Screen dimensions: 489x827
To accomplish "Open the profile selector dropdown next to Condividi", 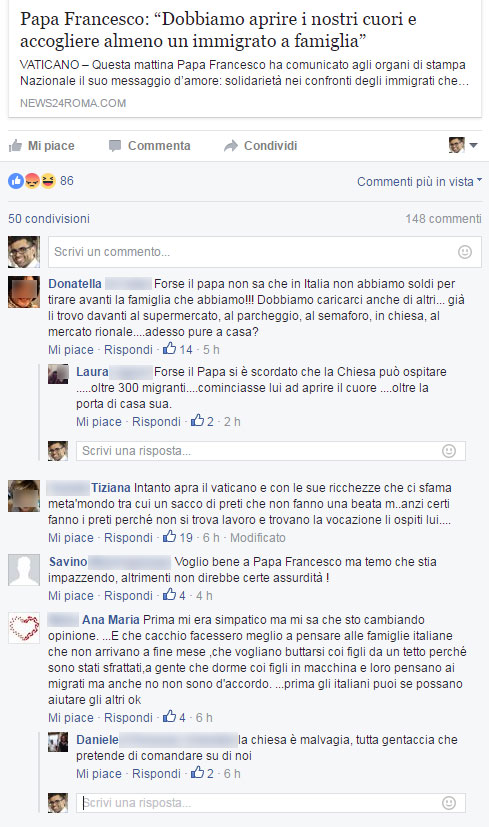I will [x=463, y=145].
